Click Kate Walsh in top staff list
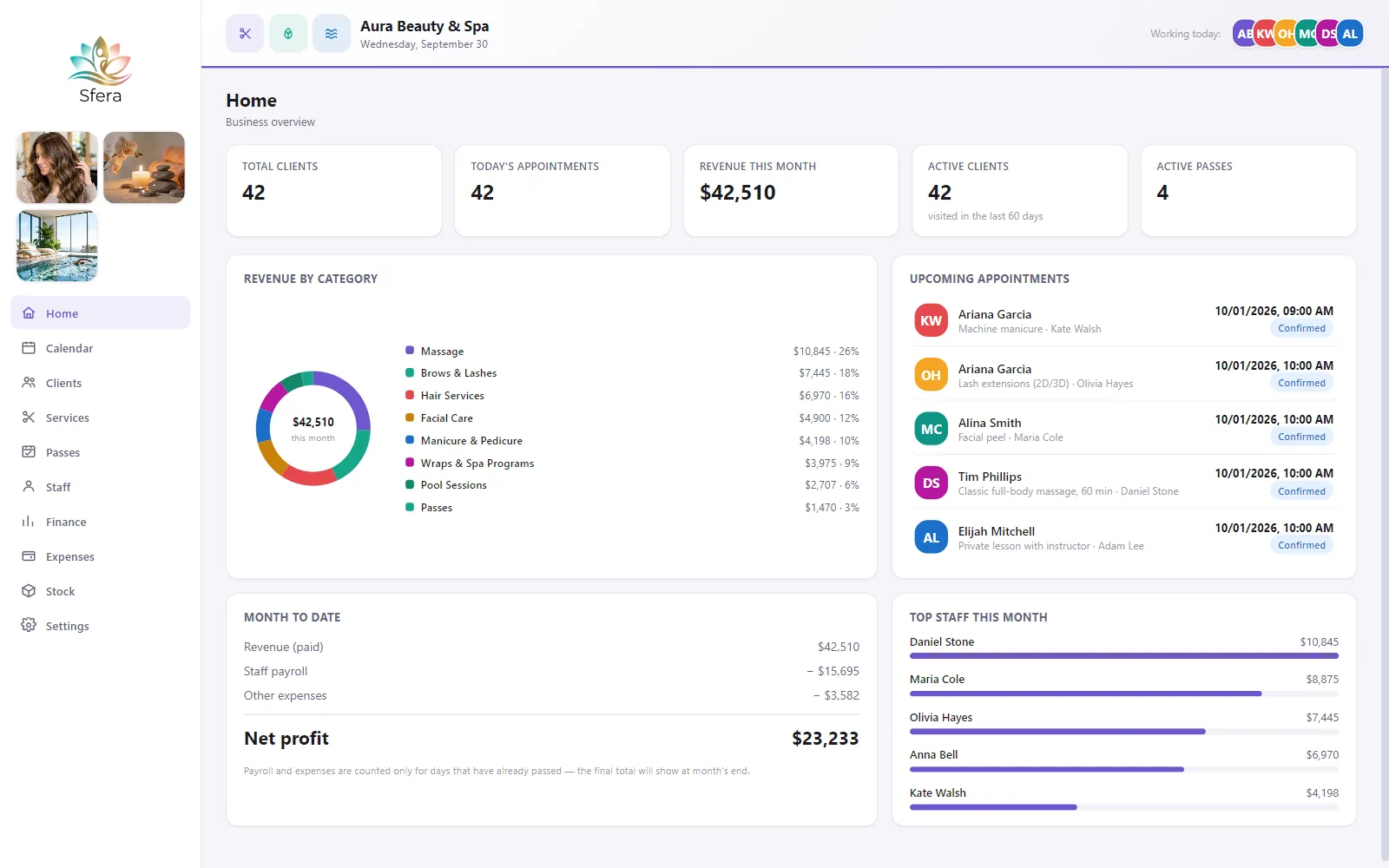The height and width of the screenshot is (868, 1389). click(x=938, y=792)
